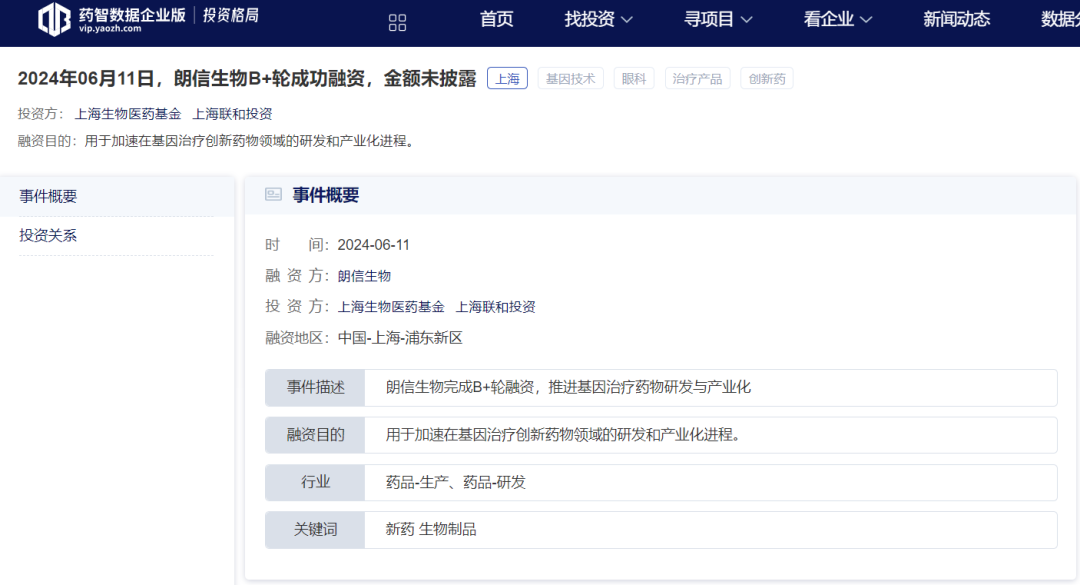Open 上海生物医药基金 investor link in header
This screenshot has height=585, width=1080.
point(127,114)
